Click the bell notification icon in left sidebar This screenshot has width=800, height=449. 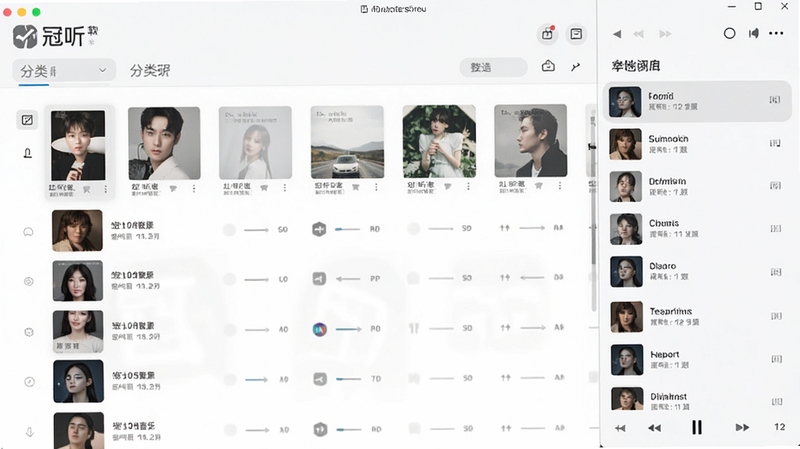click(x=28, y=153)
